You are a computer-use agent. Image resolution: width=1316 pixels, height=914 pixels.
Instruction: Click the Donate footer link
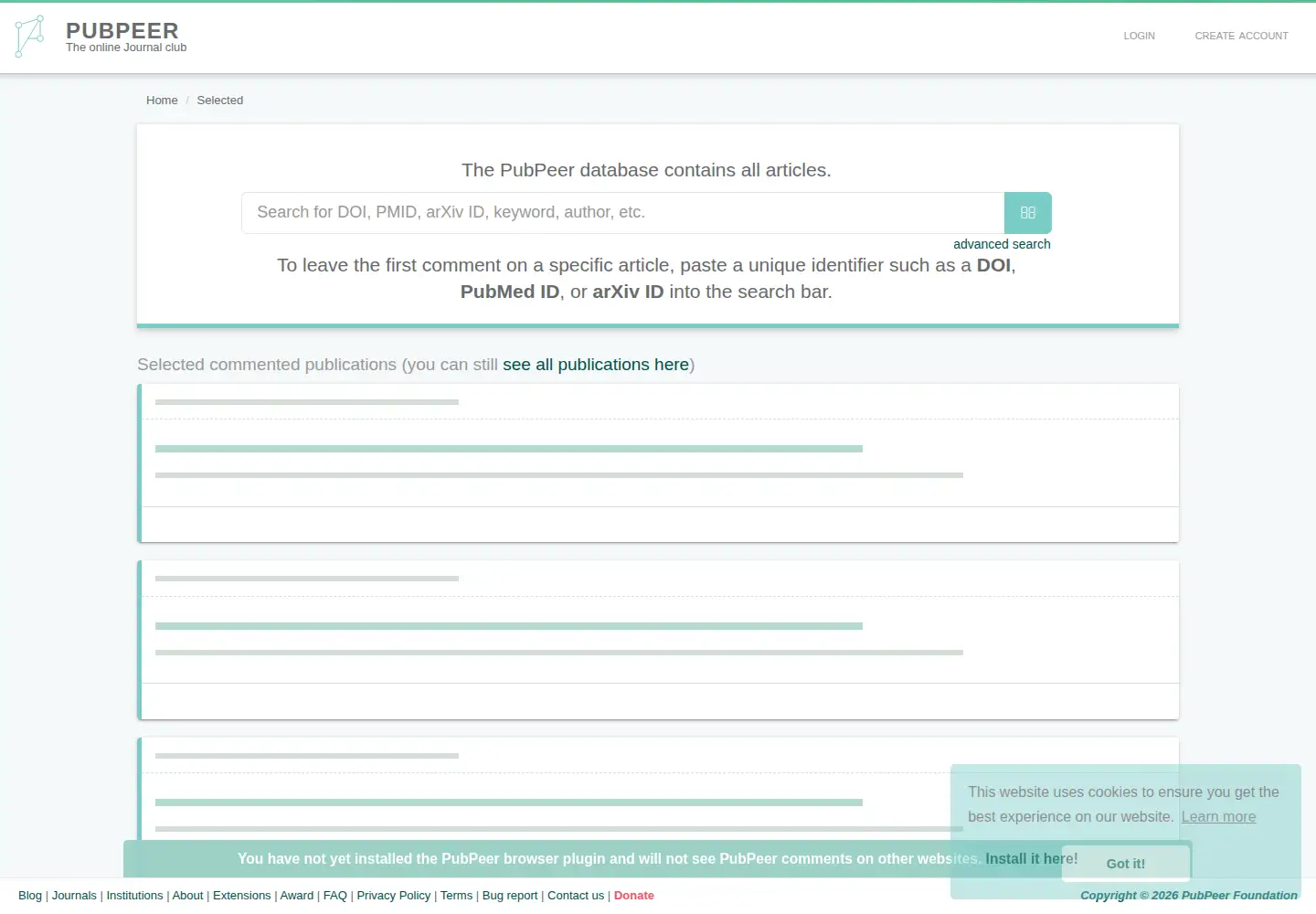point(634,896)
